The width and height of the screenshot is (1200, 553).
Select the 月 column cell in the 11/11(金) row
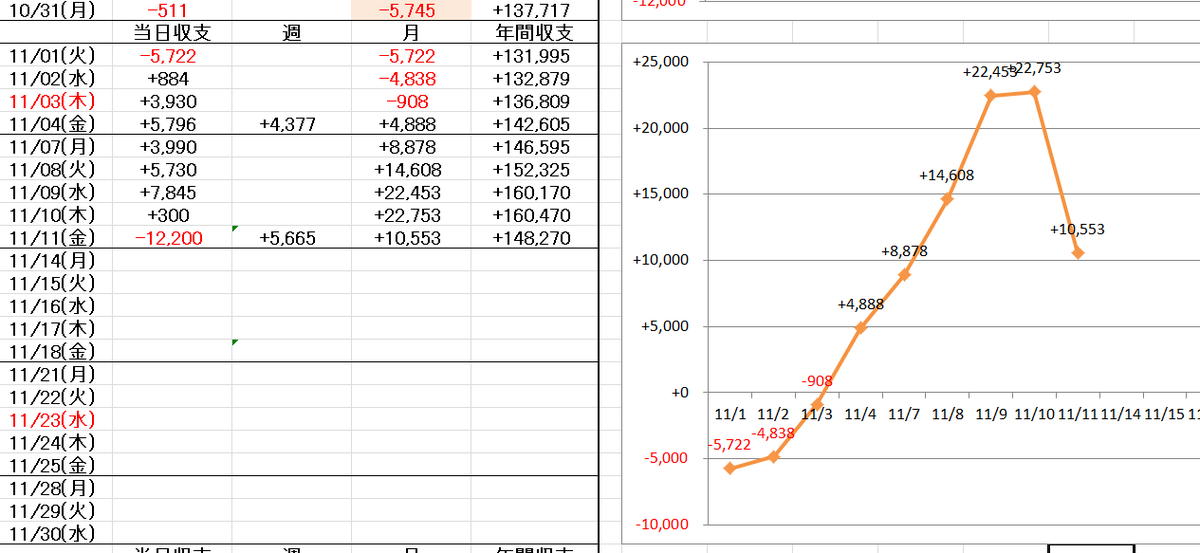[411, 238]
